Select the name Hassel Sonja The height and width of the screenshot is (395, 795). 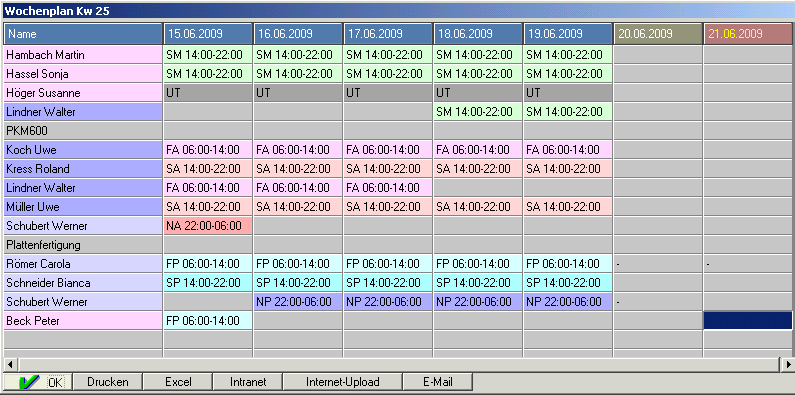tap(83, 74)
